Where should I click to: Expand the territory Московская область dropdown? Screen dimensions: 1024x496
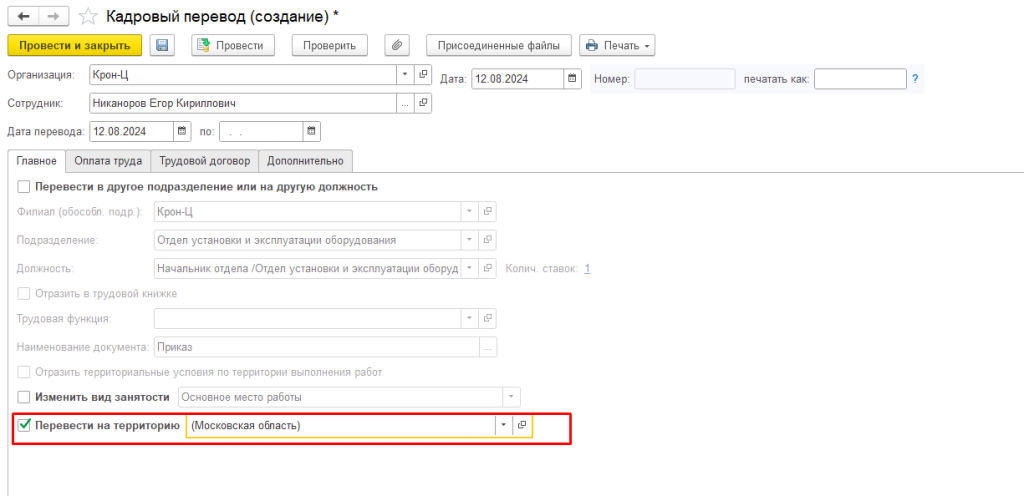pos(502,426)
